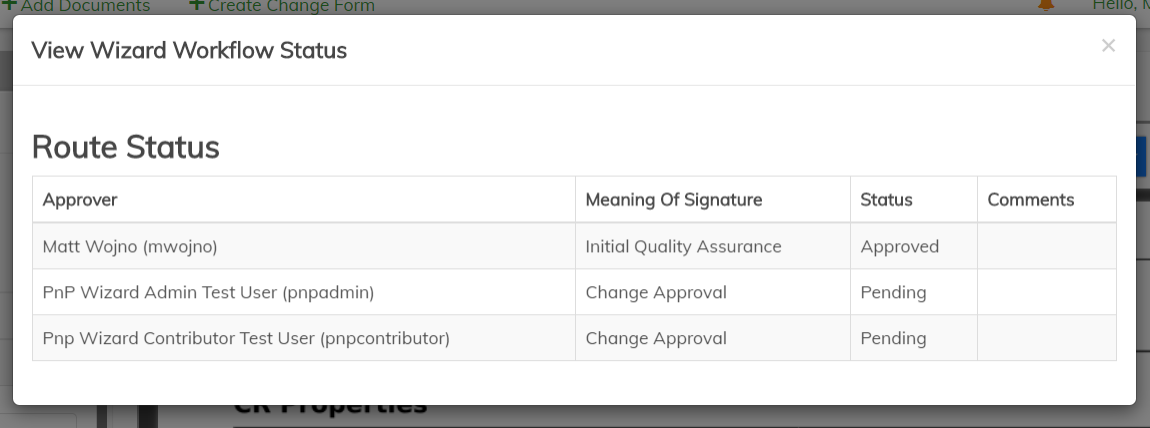Click the notification bell icon
Screen dimensions: 1150x428
pos(1046,5)
